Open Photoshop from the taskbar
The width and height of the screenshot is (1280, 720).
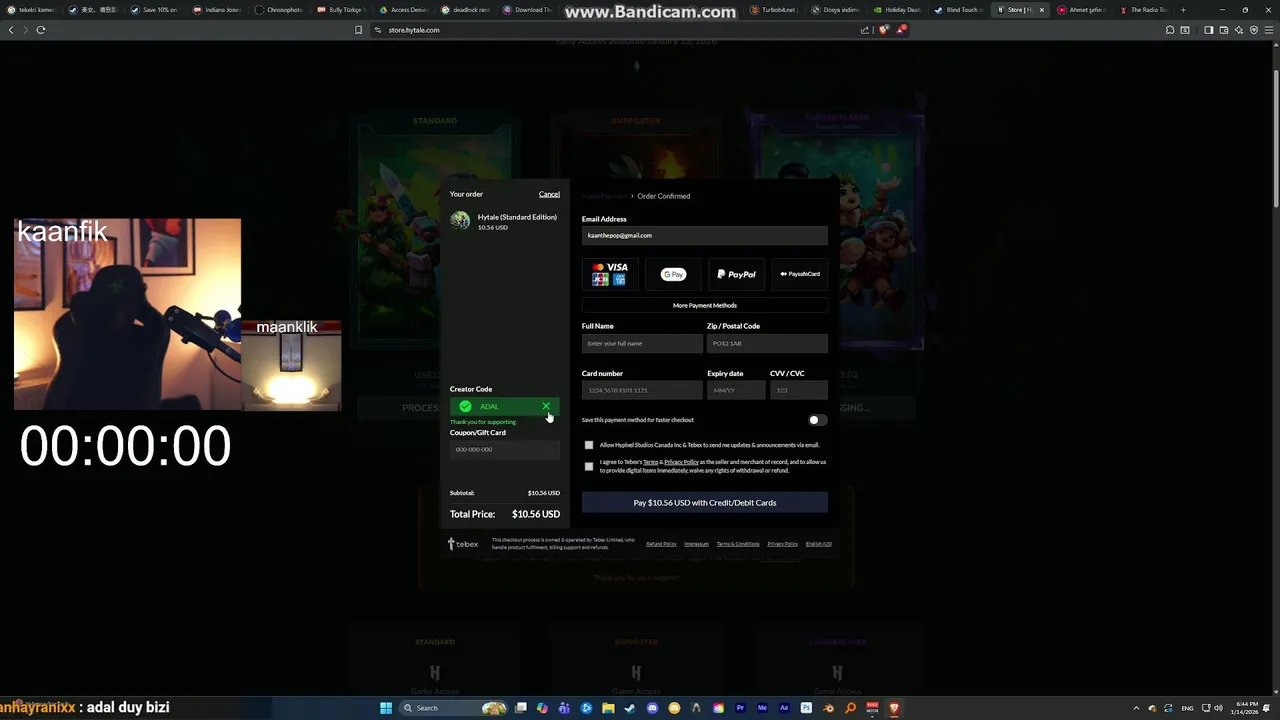(x=806, y=708)
